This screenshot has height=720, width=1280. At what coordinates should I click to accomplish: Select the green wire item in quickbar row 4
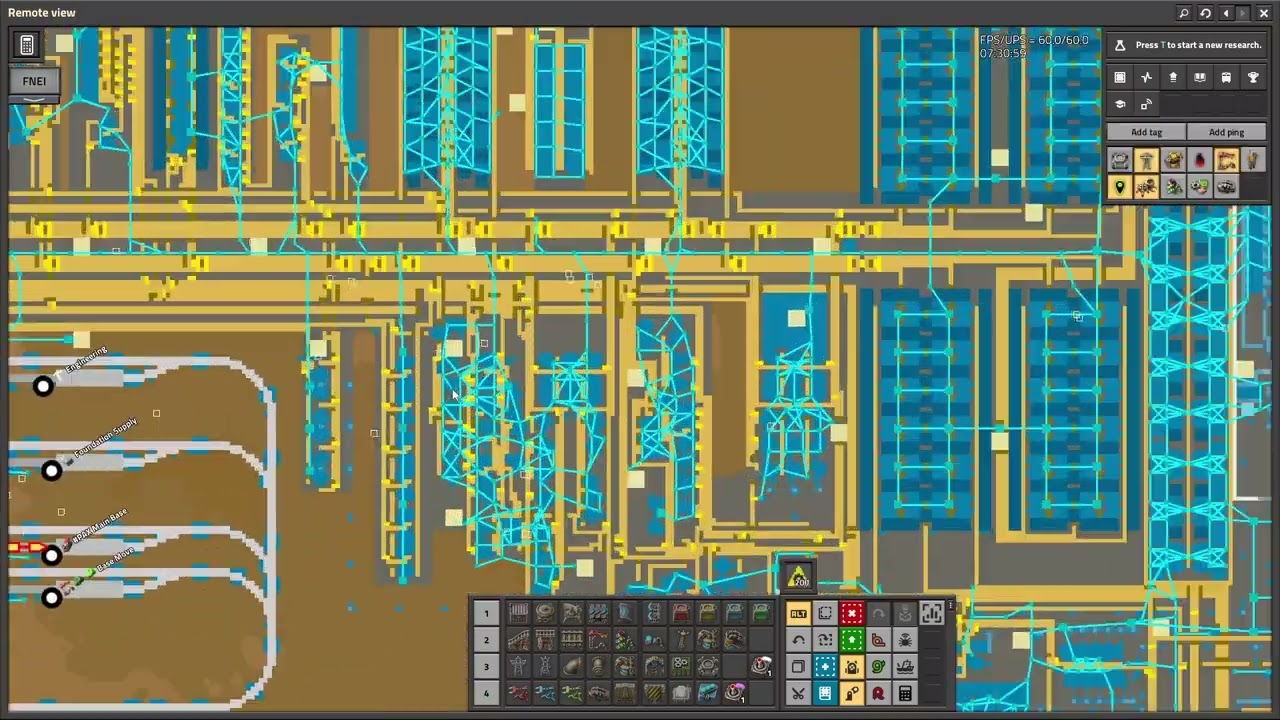pyautogui.click(x=572, y=693)
